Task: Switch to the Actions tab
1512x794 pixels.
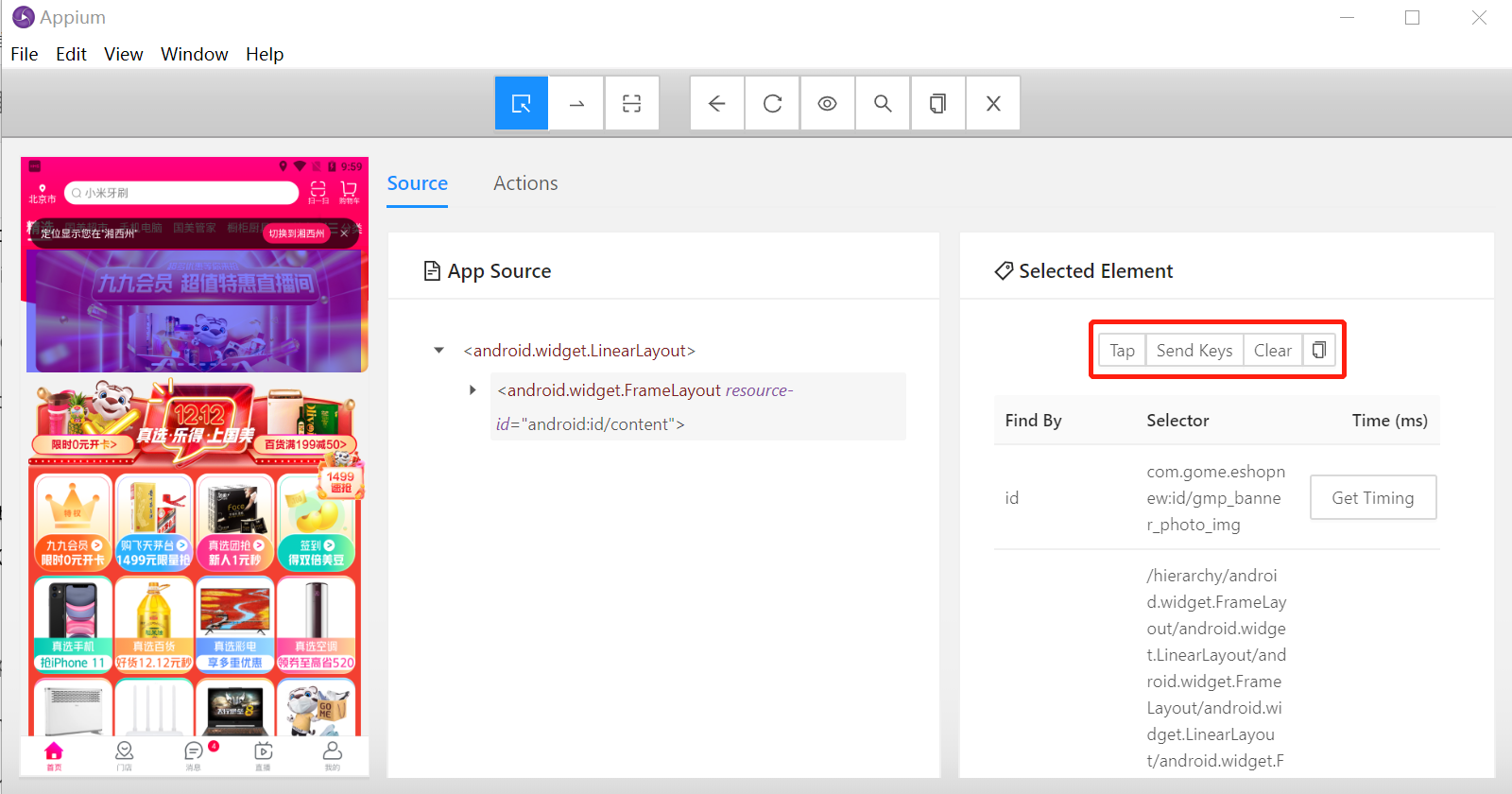Action: (x=525, y=183)
